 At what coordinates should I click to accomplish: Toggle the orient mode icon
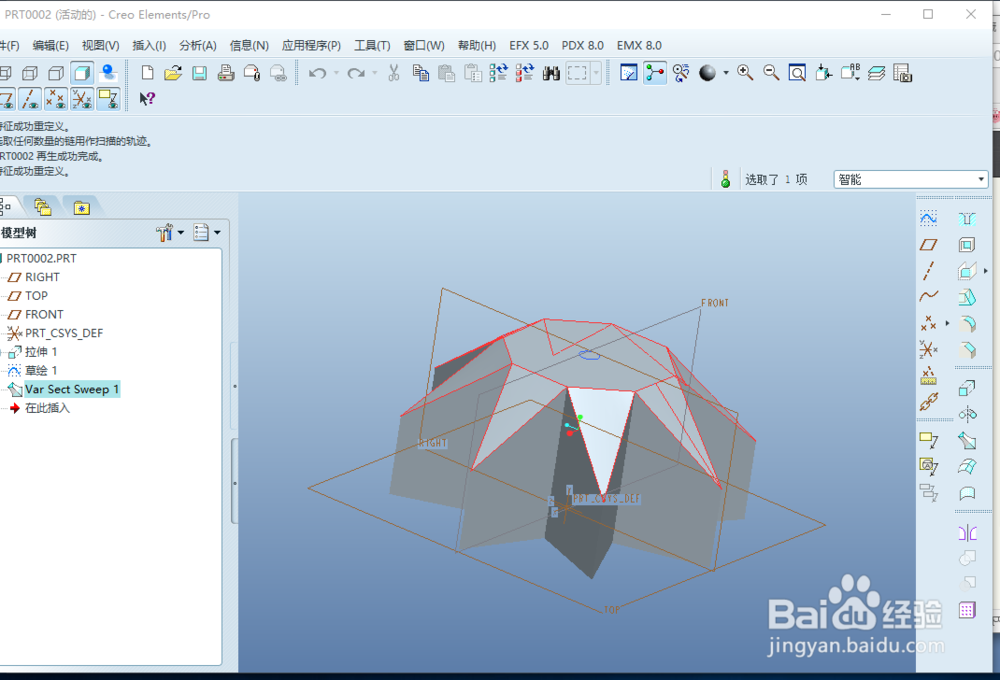pos(681,73)
